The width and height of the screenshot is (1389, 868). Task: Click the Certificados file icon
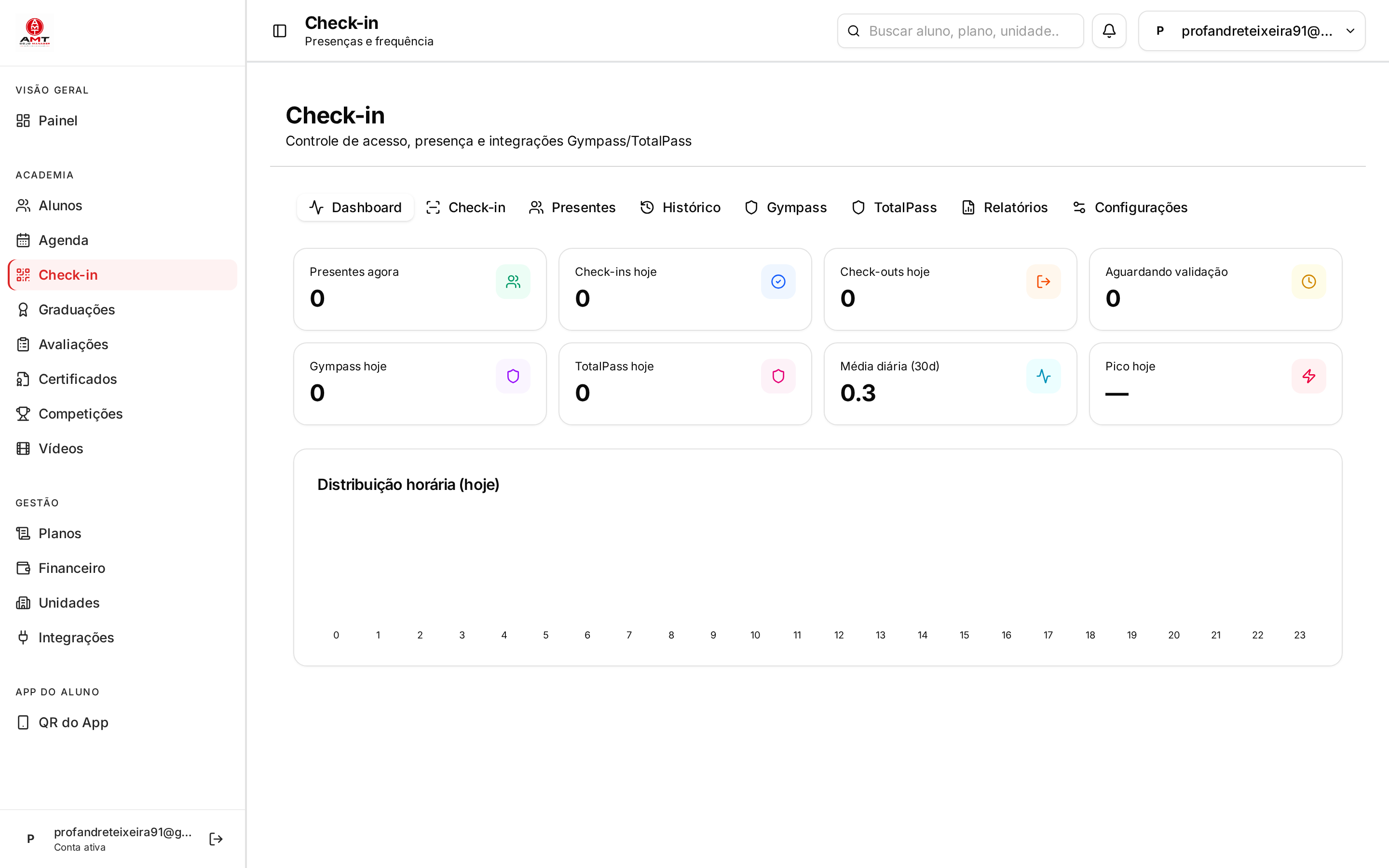pyautogui.click(x=23, y=379)
